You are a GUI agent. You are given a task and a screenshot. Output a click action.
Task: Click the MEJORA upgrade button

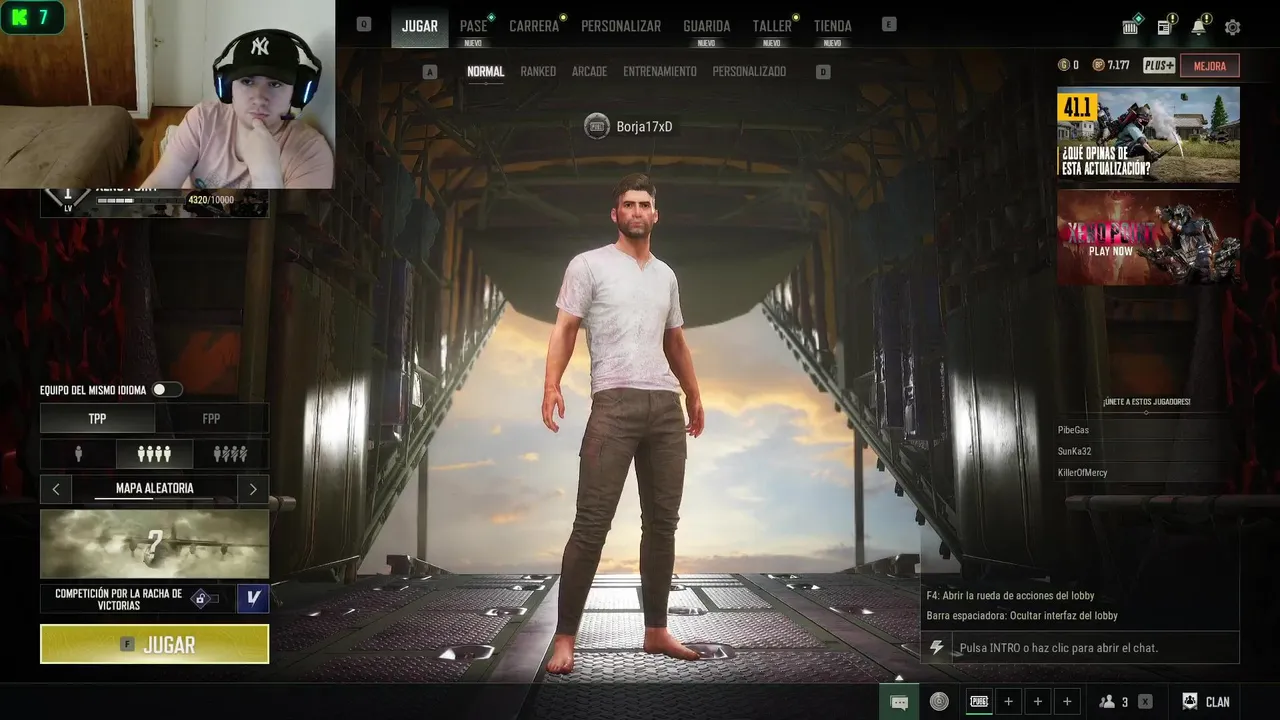tap(1210, 65)
